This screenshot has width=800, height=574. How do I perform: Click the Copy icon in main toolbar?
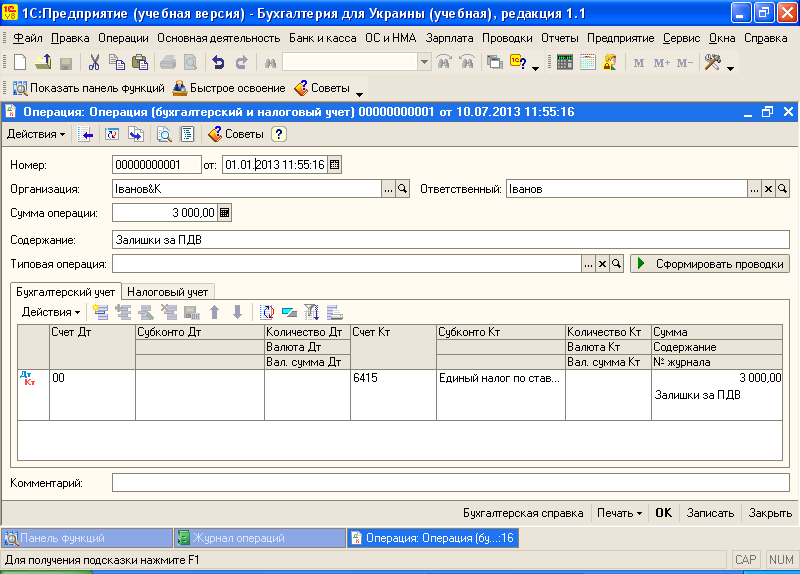click(117, 63)
